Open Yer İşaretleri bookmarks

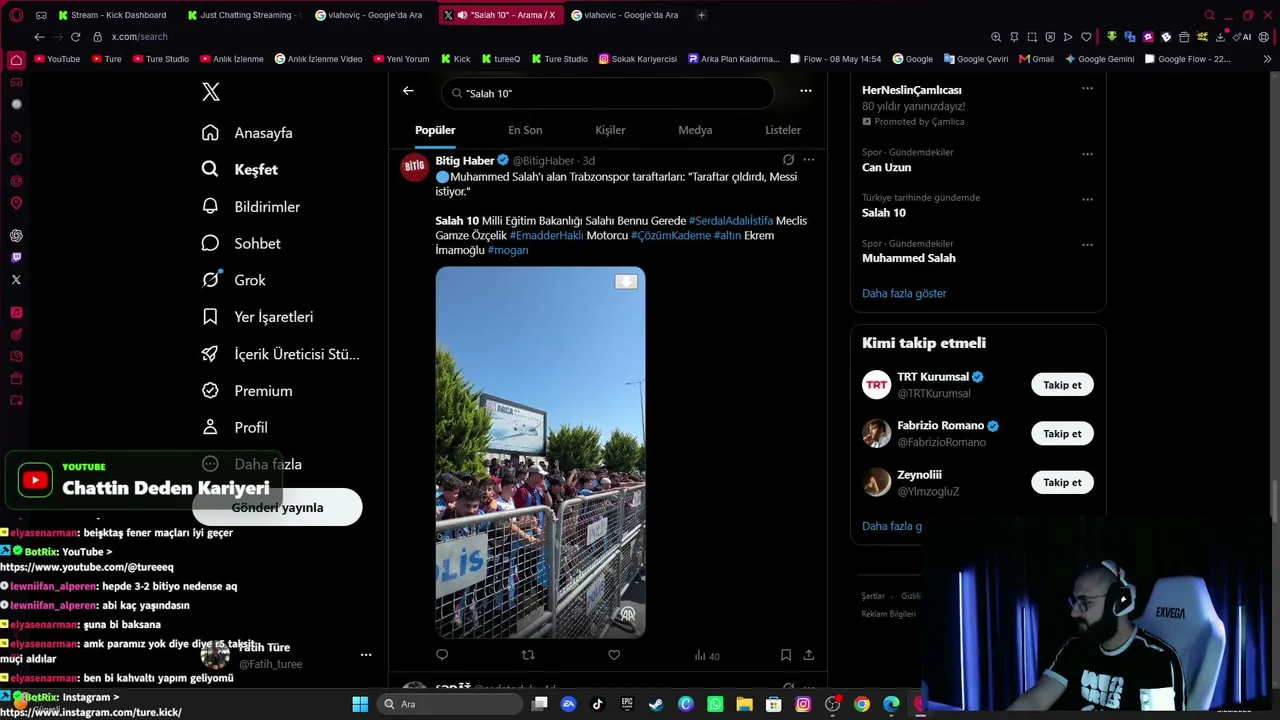pyautogui.click(x=257, y=317)
